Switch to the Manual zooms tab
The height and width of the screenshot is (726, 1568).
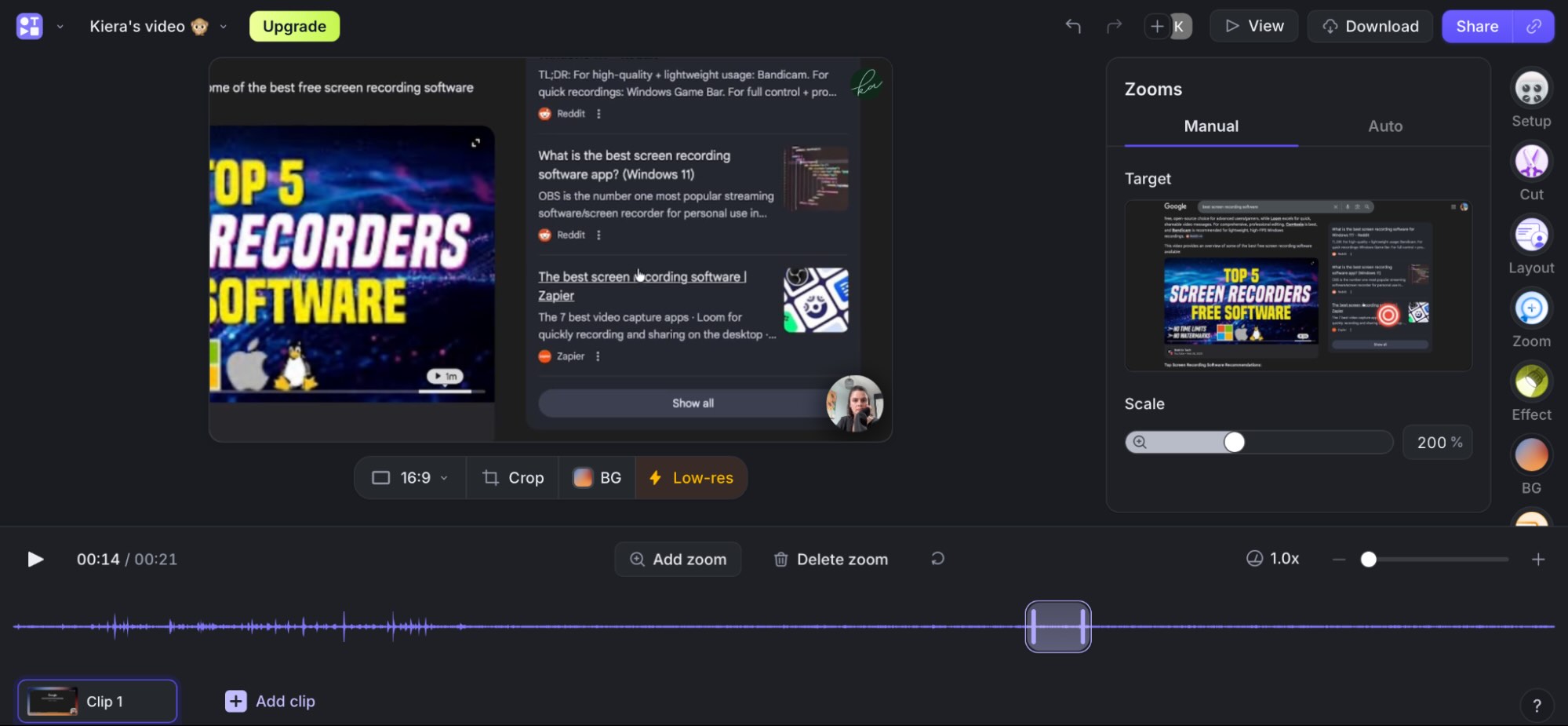[1210, 126]
